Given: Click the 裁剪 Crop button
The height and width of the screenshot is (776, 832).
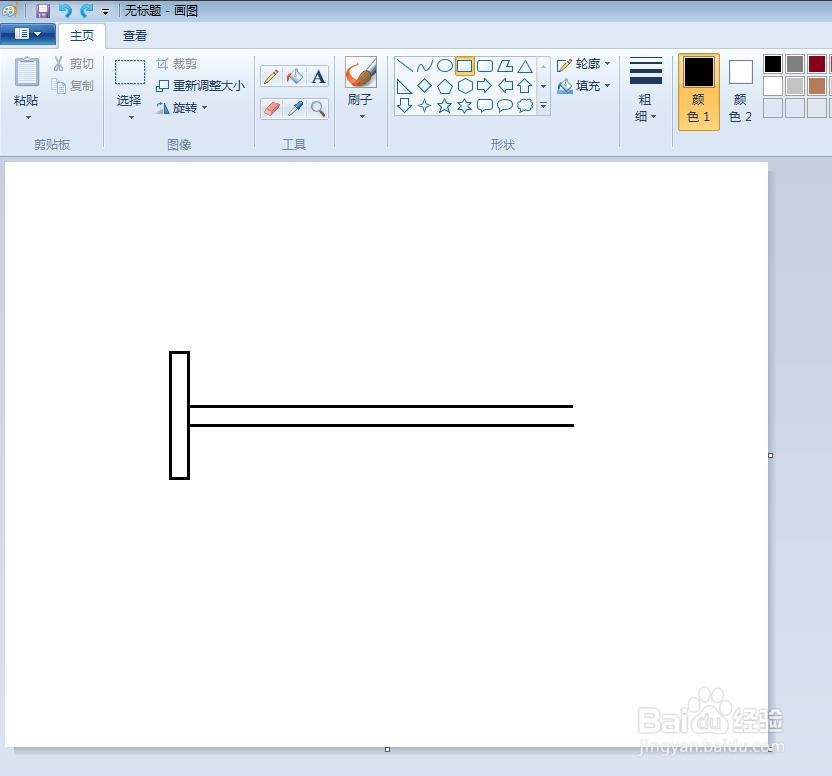Looking at the screenshot, I should pos(177,64).
